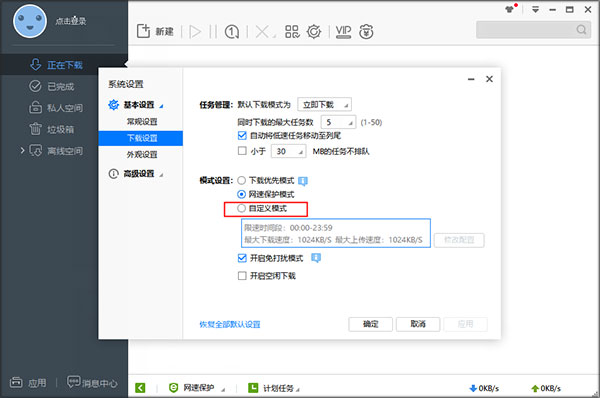This screenshot has height=398, width=600.
Task: Click the QR code toolbar icon
Action: click(x=292, y=31)
